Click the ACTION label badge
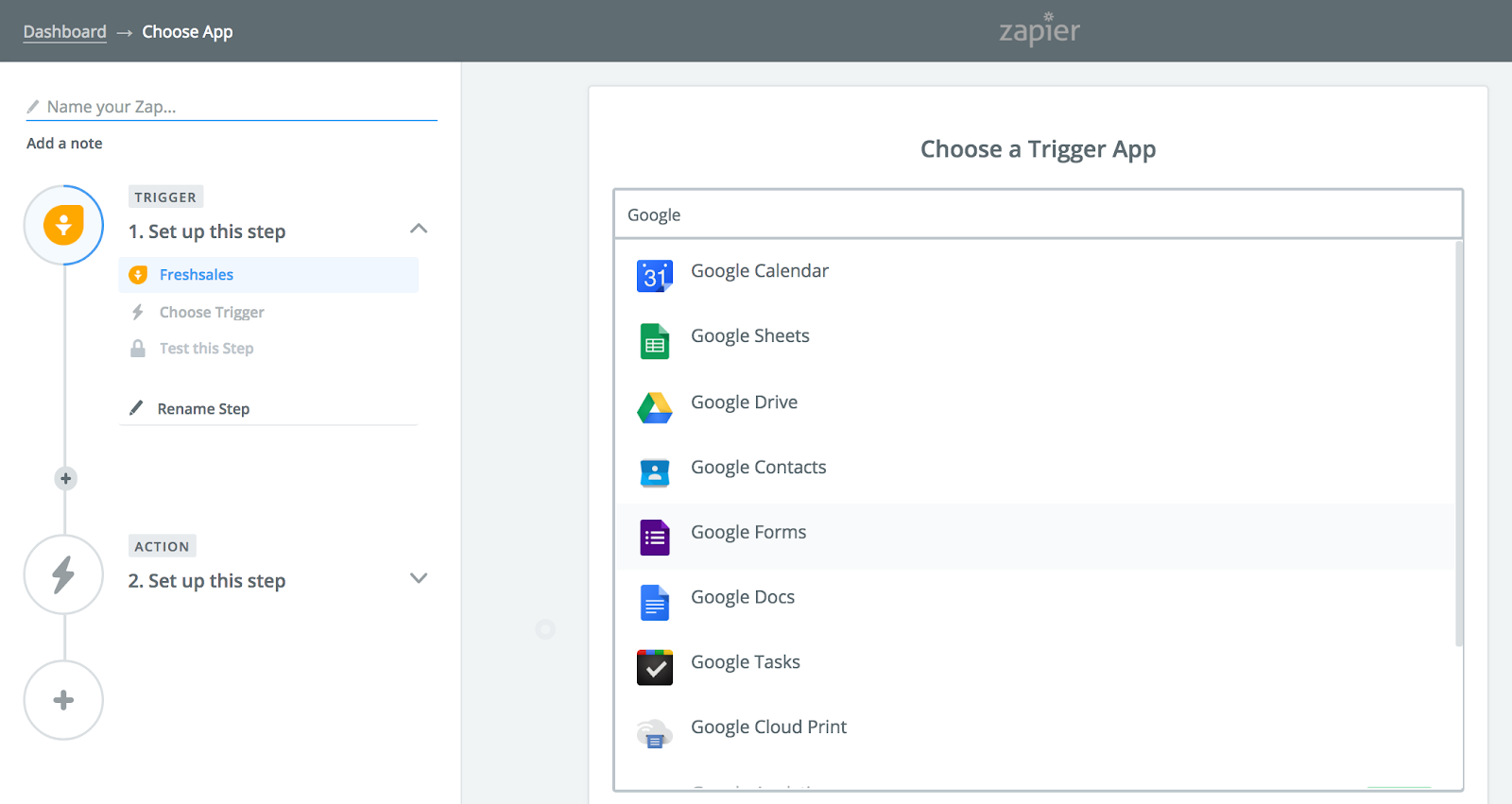 (162, 546)
